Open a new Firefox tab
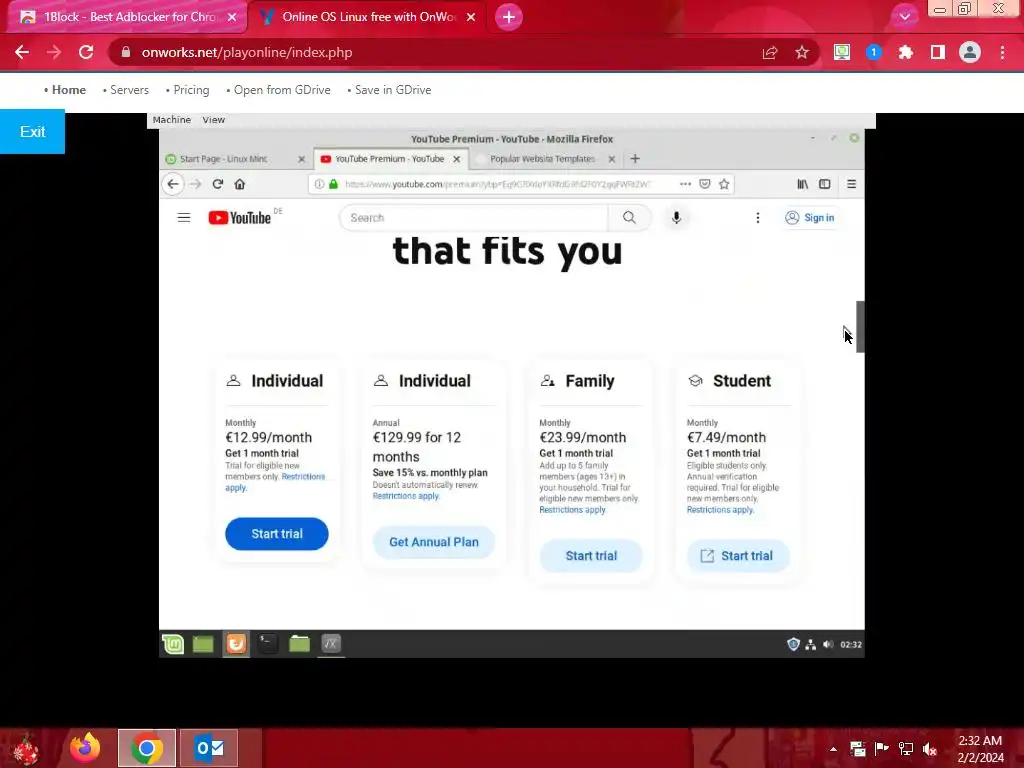Viewport: 1024px width, 768px height. [635, 159]
